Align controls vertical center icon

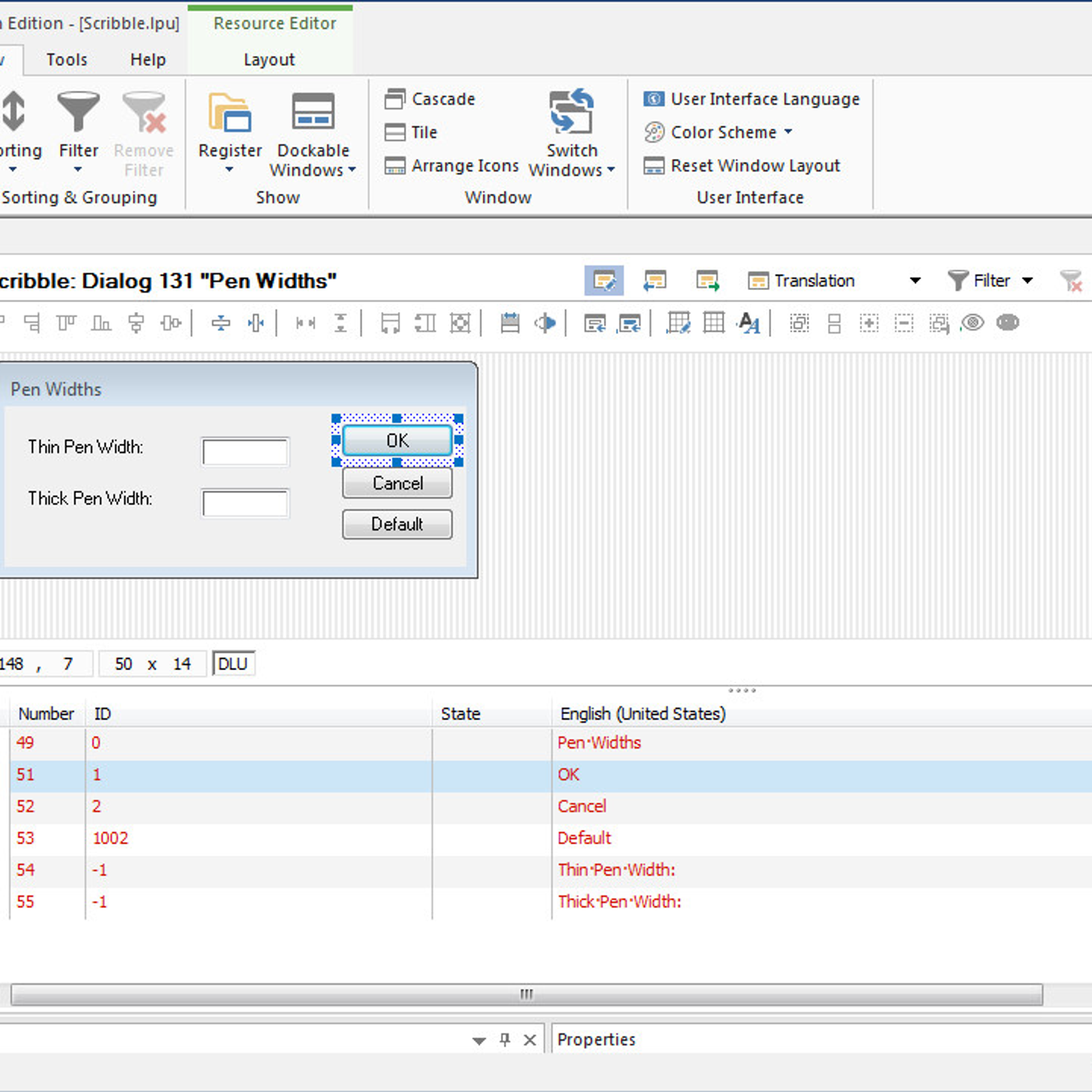pyautogui.click(x=171, y=323)
